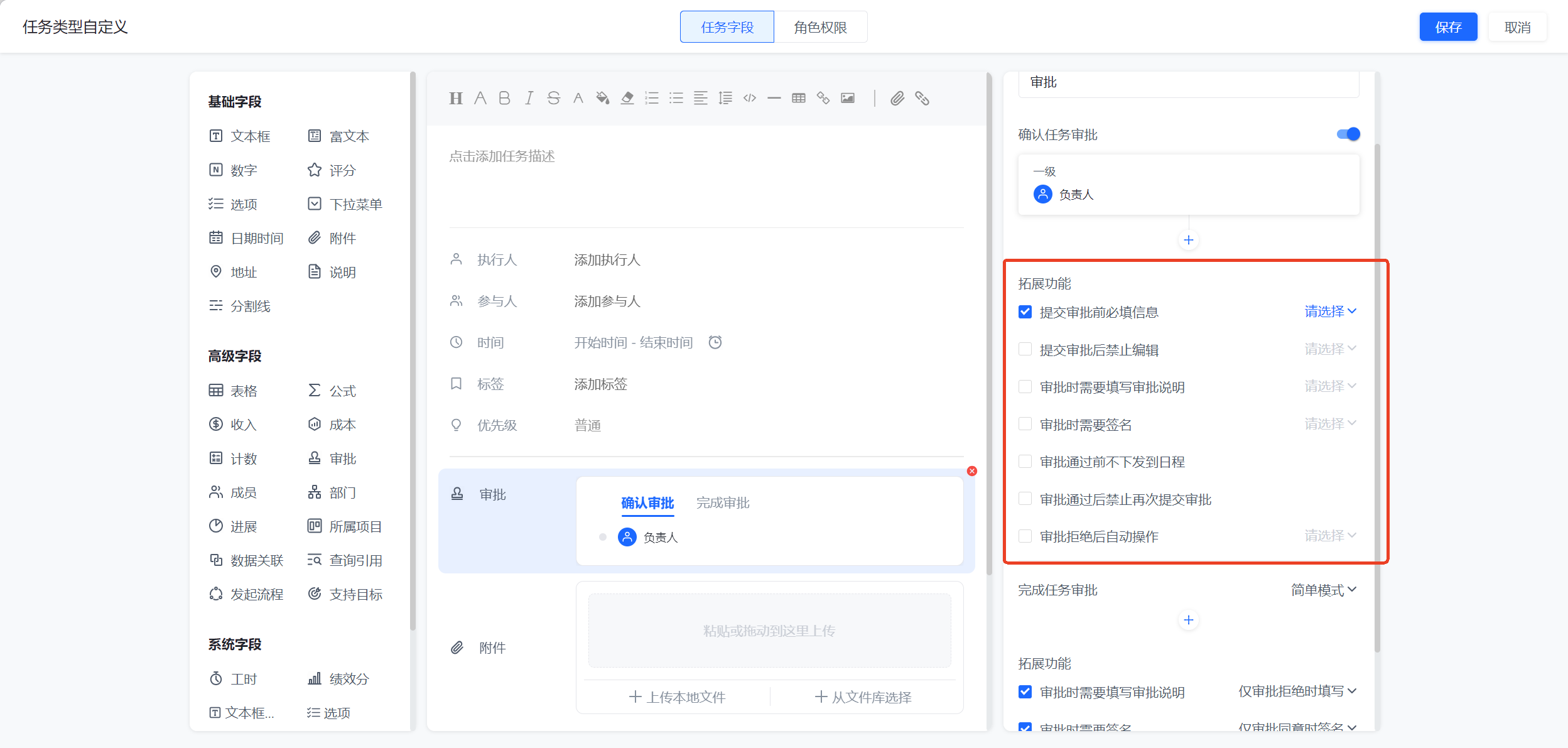Click 添加标签 placeholder

coord(601,384)
